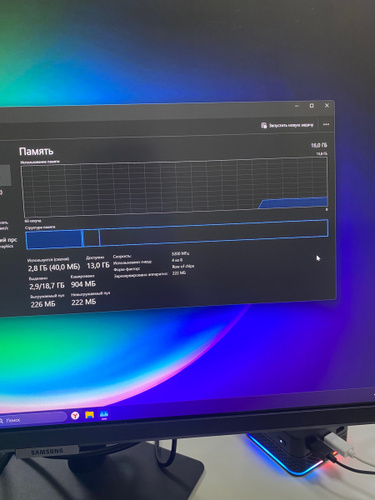Image resolution: width=375 pixels, height=500 pixels.
Task: Select the highlighted memory item in sidebar
Action: coord(5,176)
